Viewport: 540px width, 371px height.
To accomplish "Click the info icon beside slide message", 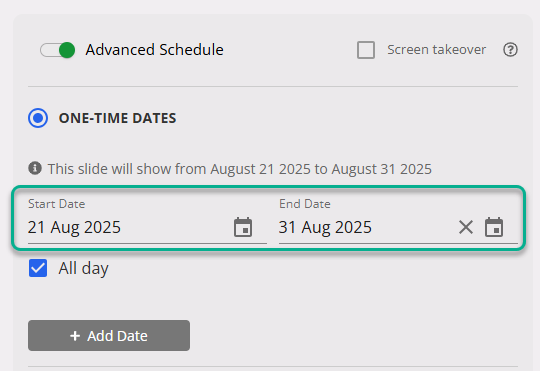I will point(35,168).
